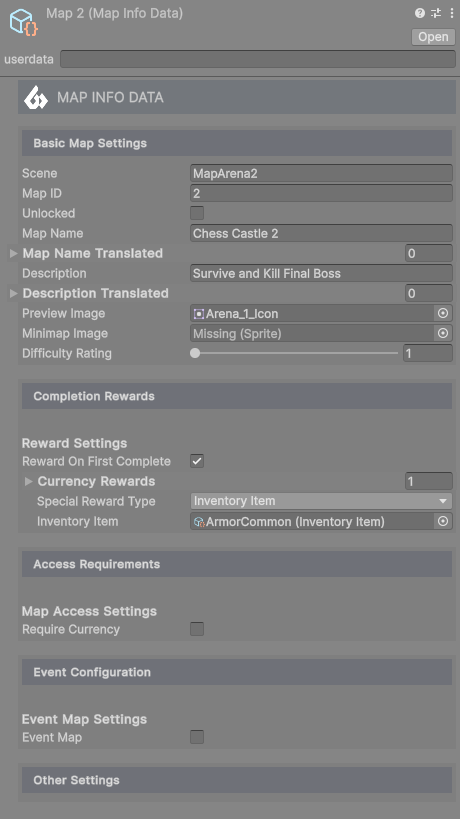The height and width of the screenshot is (819, 460).
Task: Expand the Currency Rewards list
Action: pyautogui.click(x=29, y=481)
